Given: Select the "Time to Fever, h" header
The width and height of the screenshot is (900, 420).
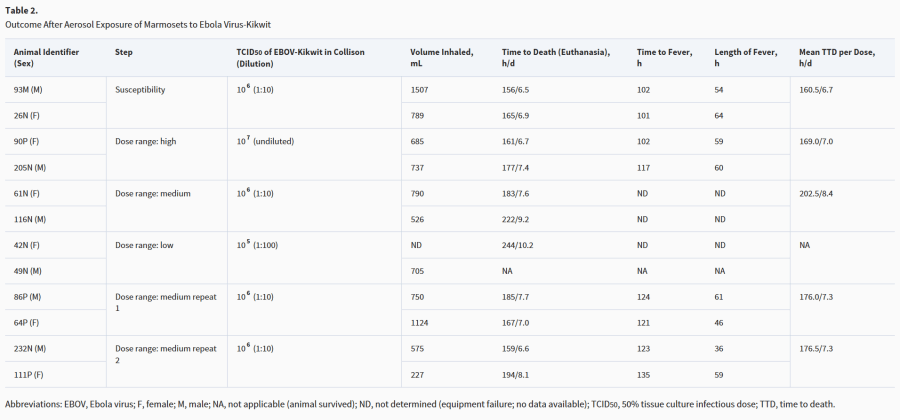Looking at the screenshot, I should pyautogui.click(x=664, y=56).
